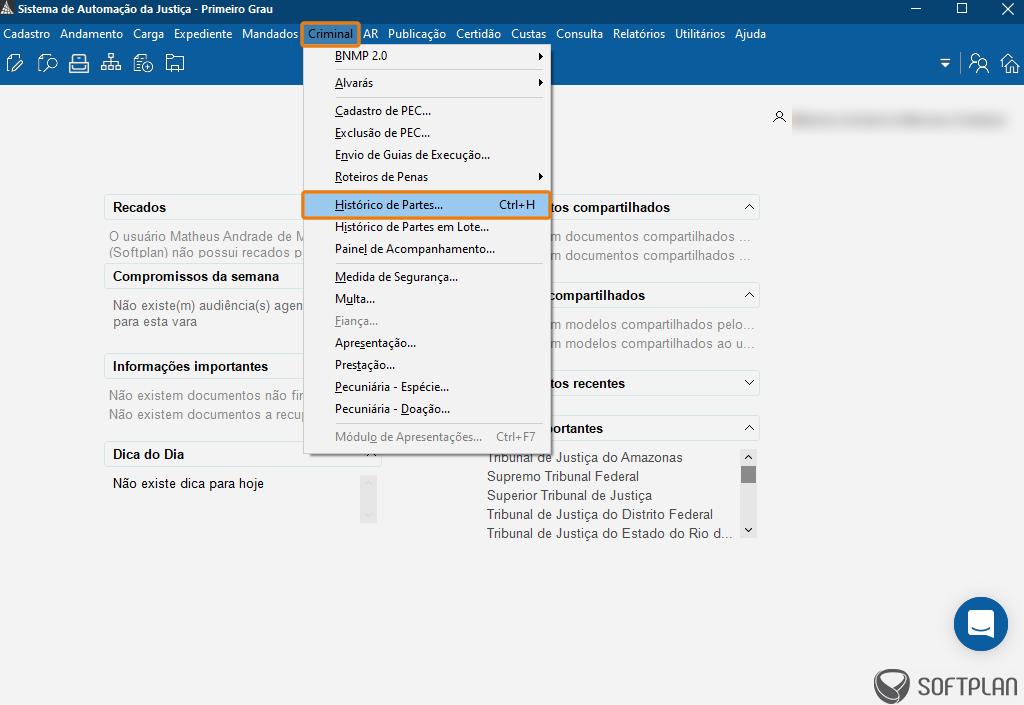Select Exclusão de PEC menu entry
The width and height of the screenshot is (1024, 705).
click(x=428, y=133)
